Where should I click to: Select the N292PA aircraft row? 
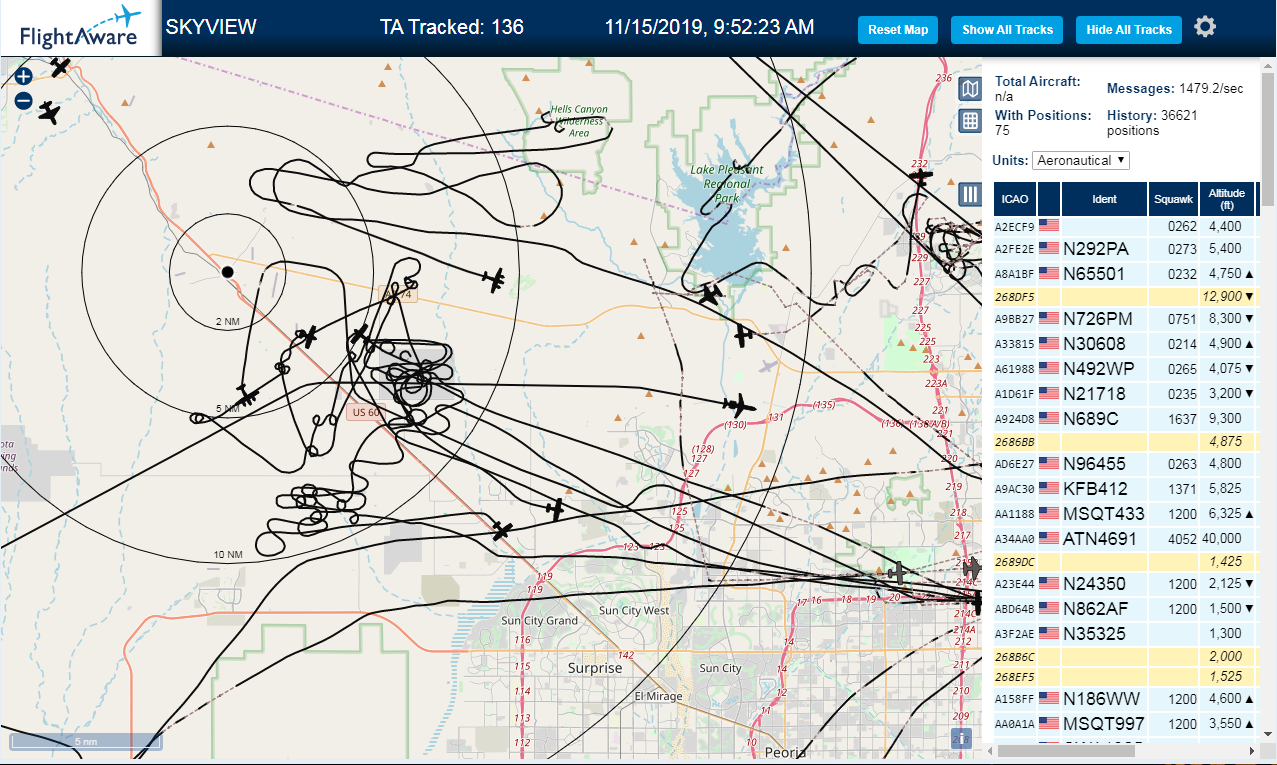[1125, 249]
